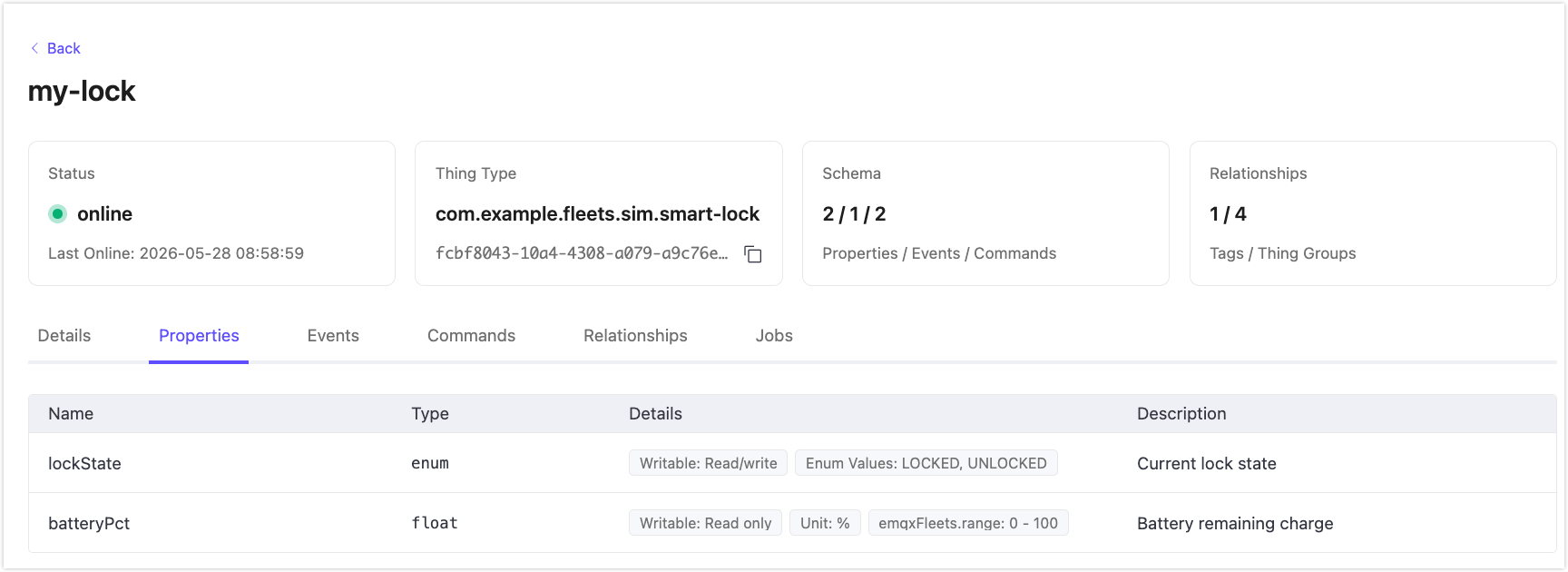Click the Last Online timestamp text
Viewport: 1568px width, 572px height.
click(176, 253)
